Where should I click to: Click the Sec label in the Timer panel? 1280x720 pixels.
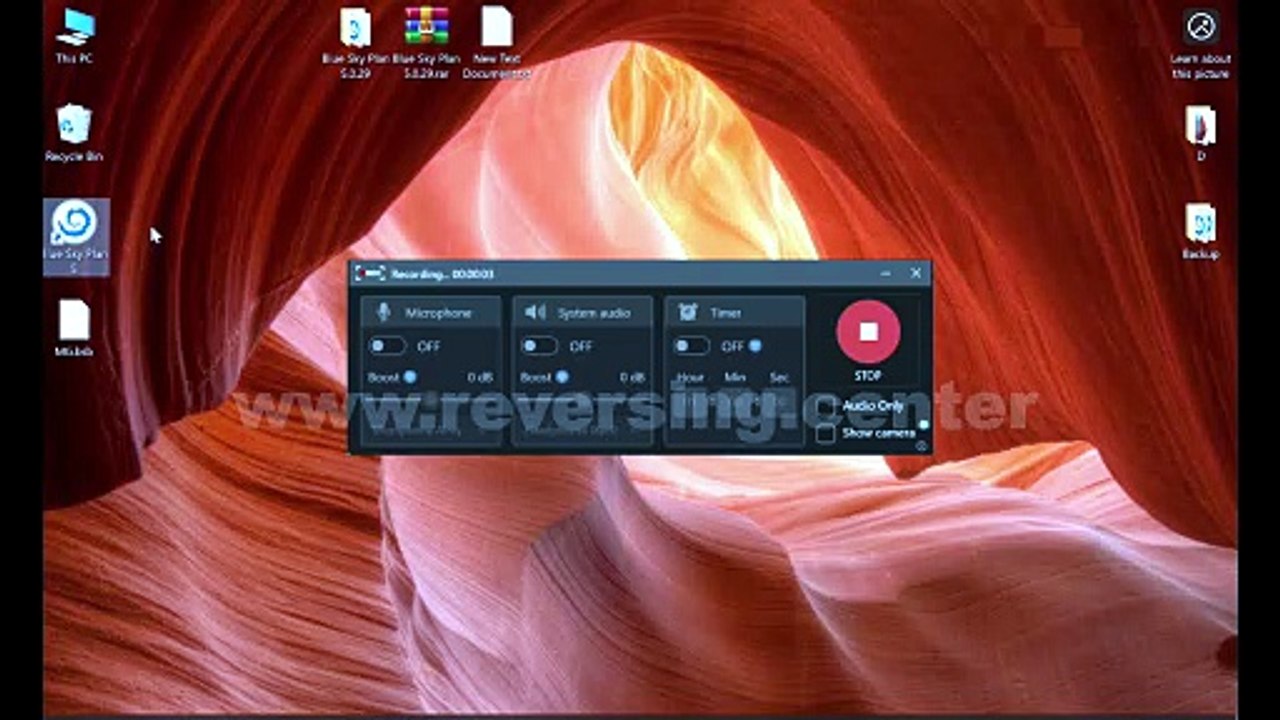point(779,377)
